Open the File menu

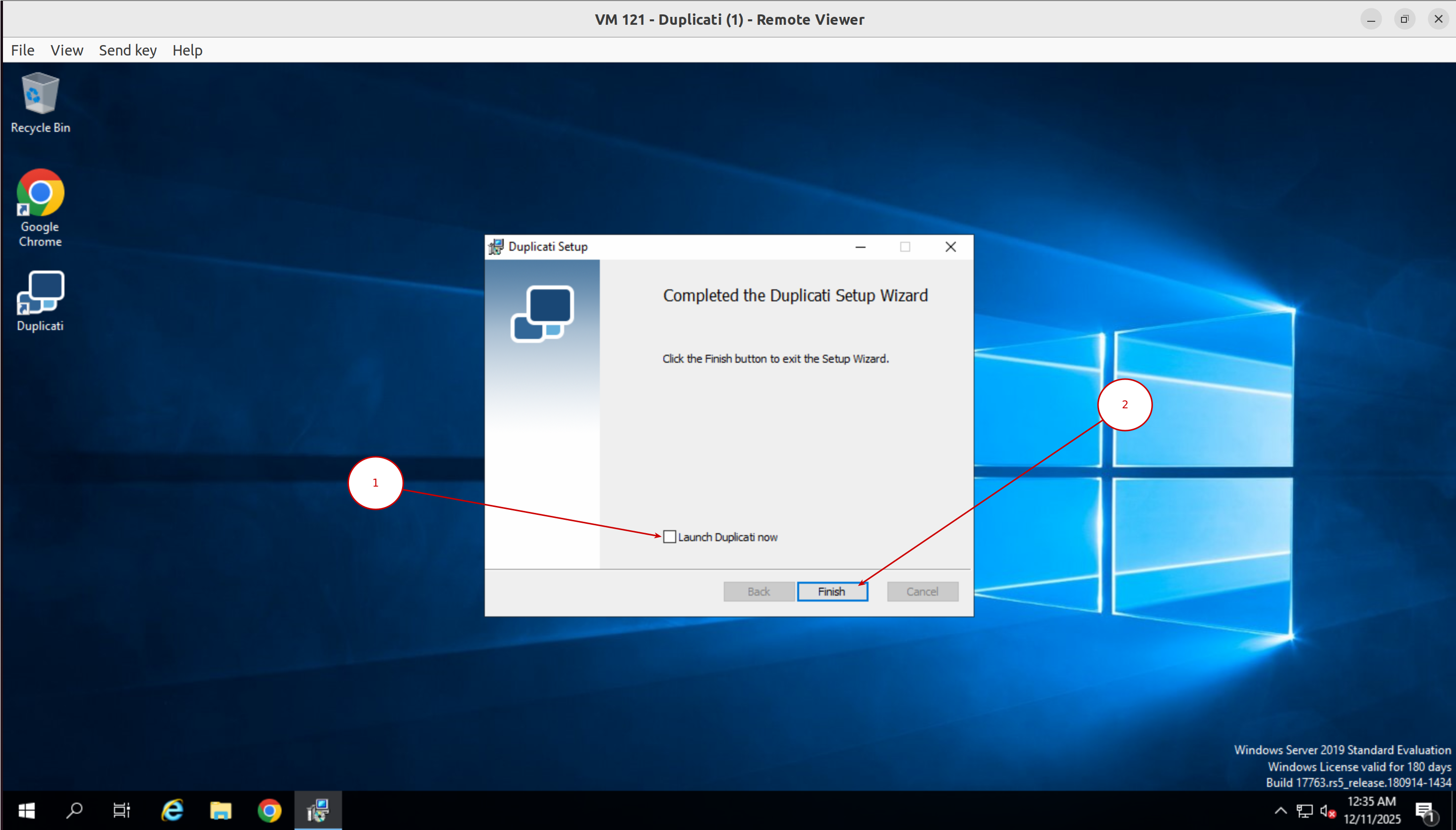pos(23,50)
